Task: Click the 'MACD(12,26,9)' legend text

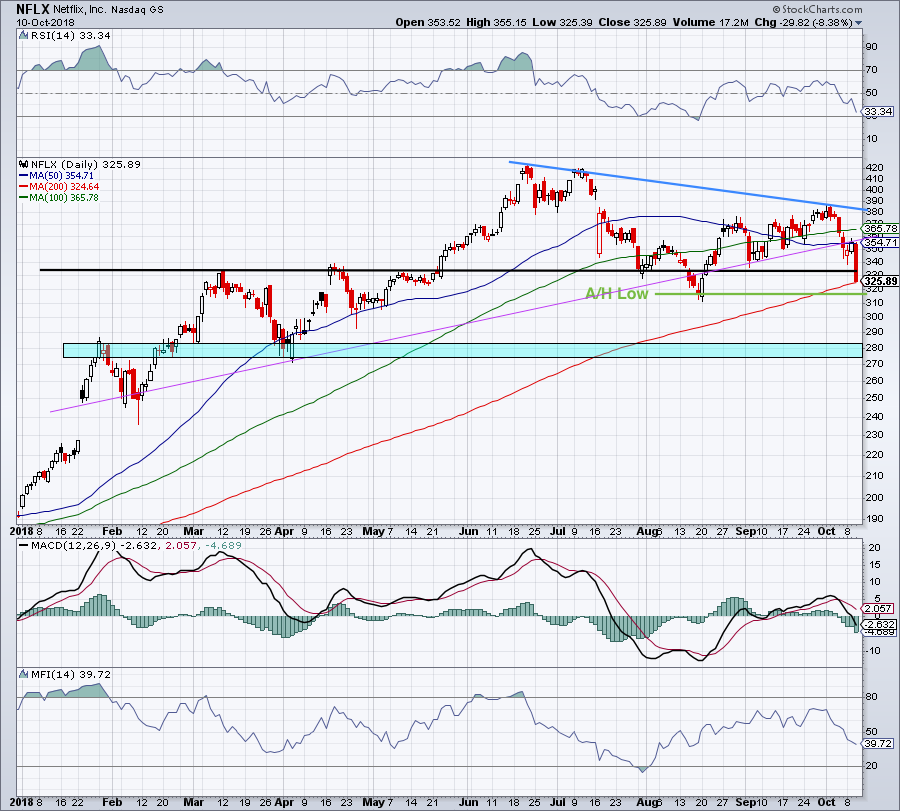Action: pyautogui.click(x=73, y=545)
